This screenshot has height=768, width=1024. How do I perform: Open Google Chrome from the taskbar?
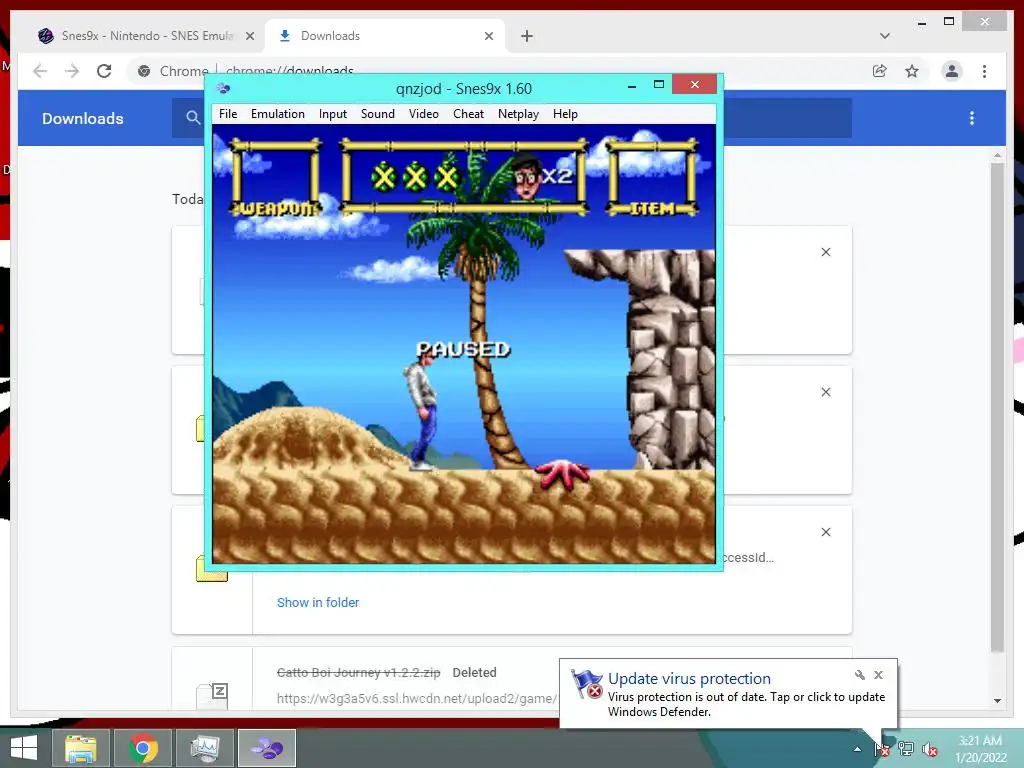coord(142,748)
